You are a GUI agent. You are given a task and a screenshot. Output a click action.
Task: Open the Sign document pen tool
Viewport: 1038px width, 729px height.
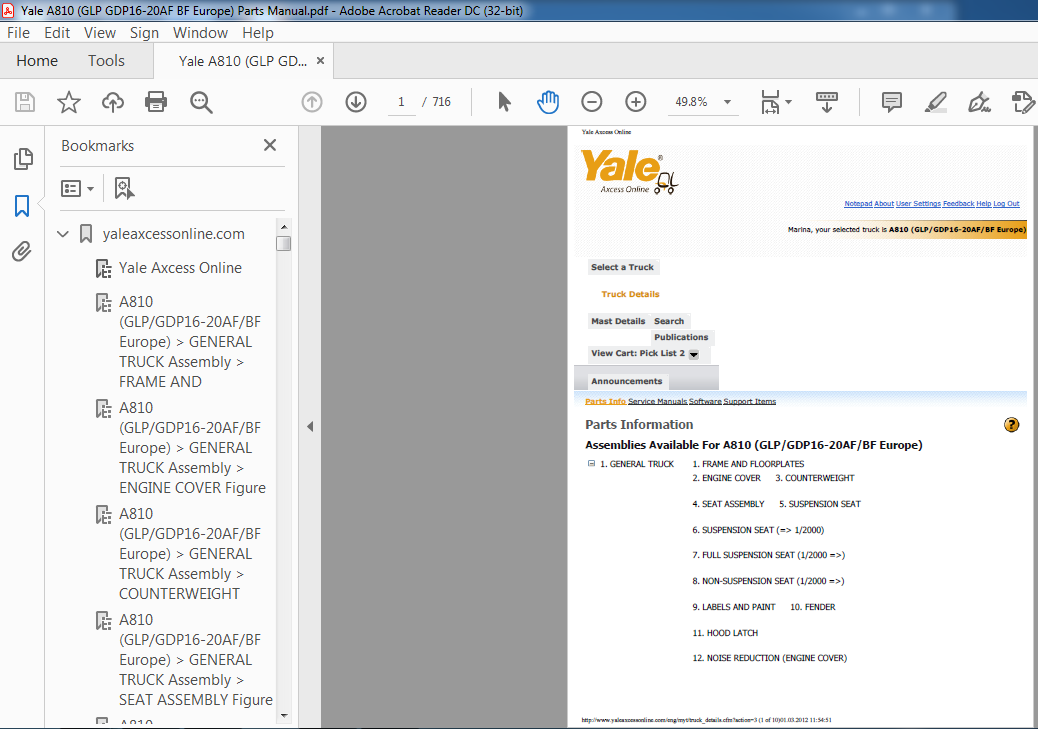point(979,102)
